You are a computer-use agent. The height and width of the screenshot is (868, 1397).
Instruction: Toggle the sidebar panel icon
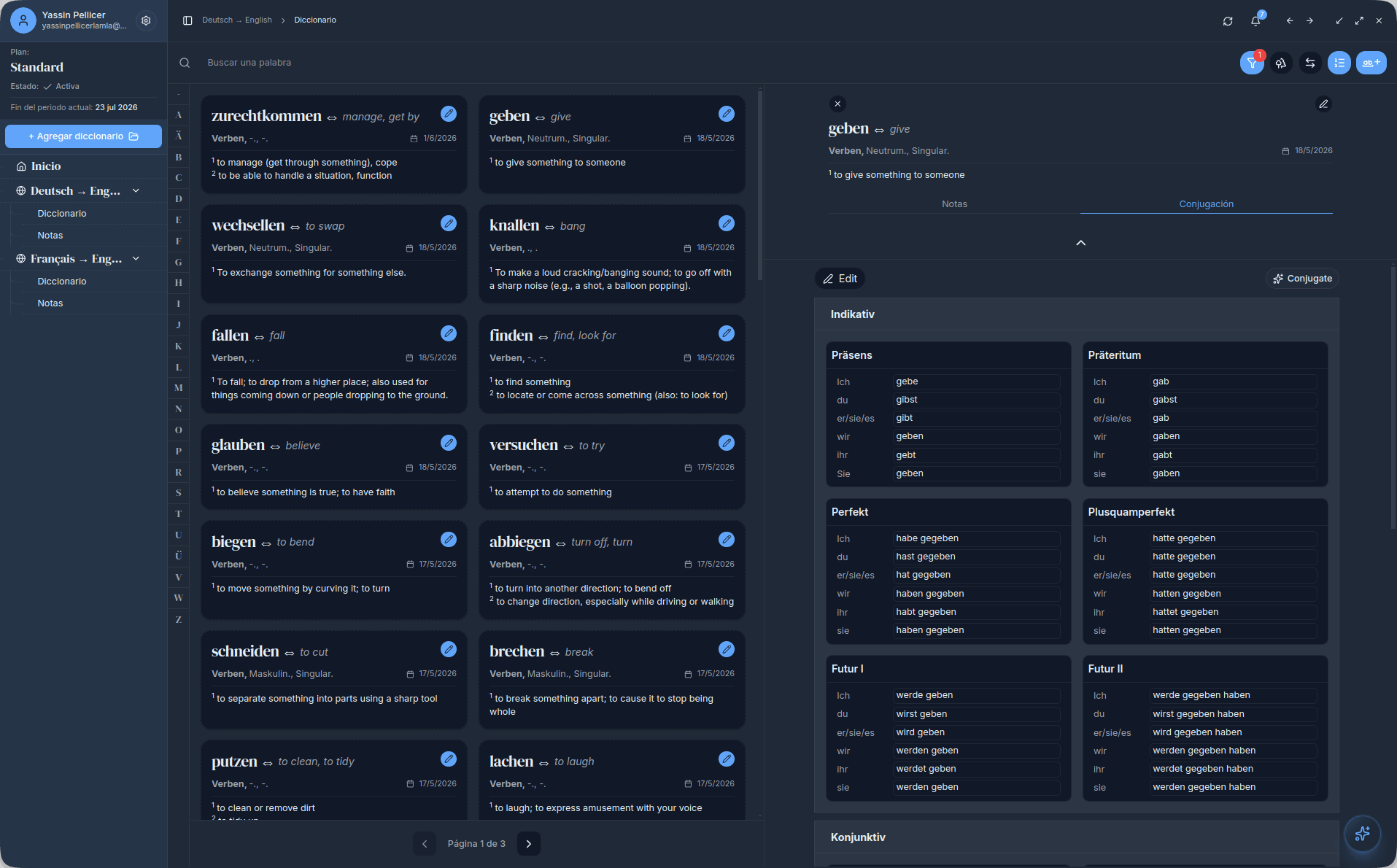(x=187, y=20)
